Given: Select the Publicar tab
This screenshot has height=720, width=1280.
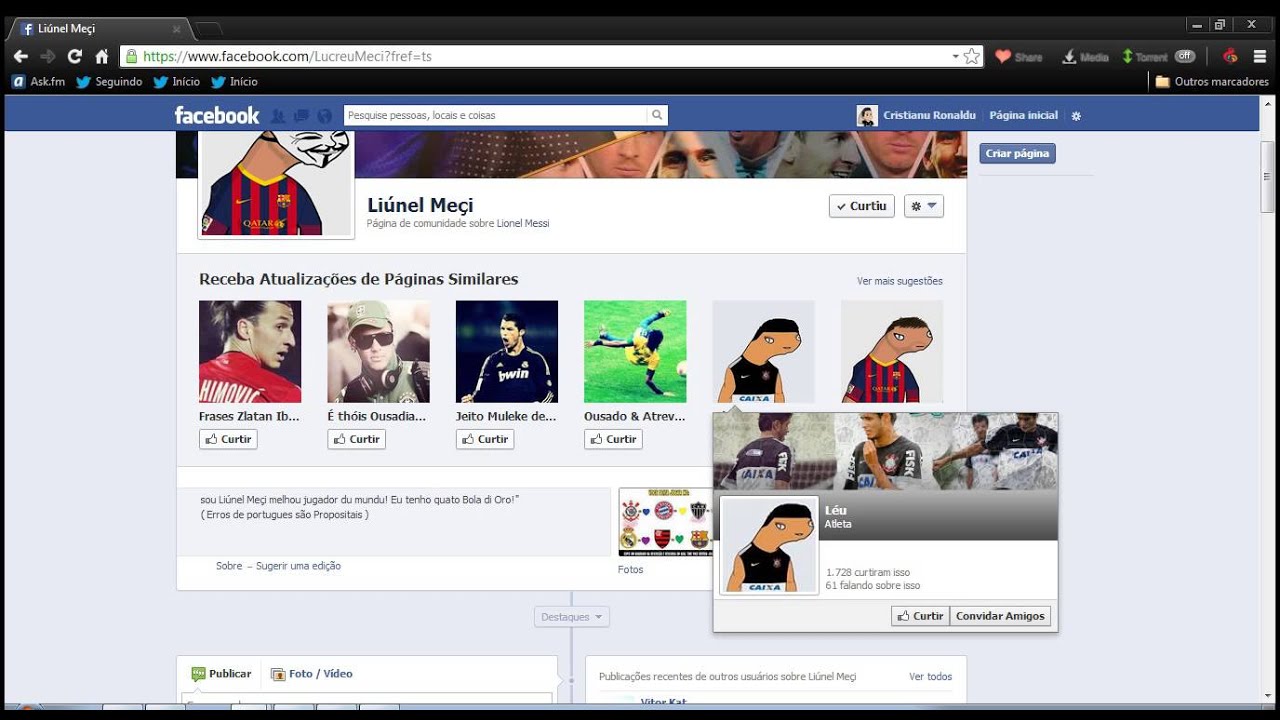Looking at the screenshot, I should click(x=221, y=674).
